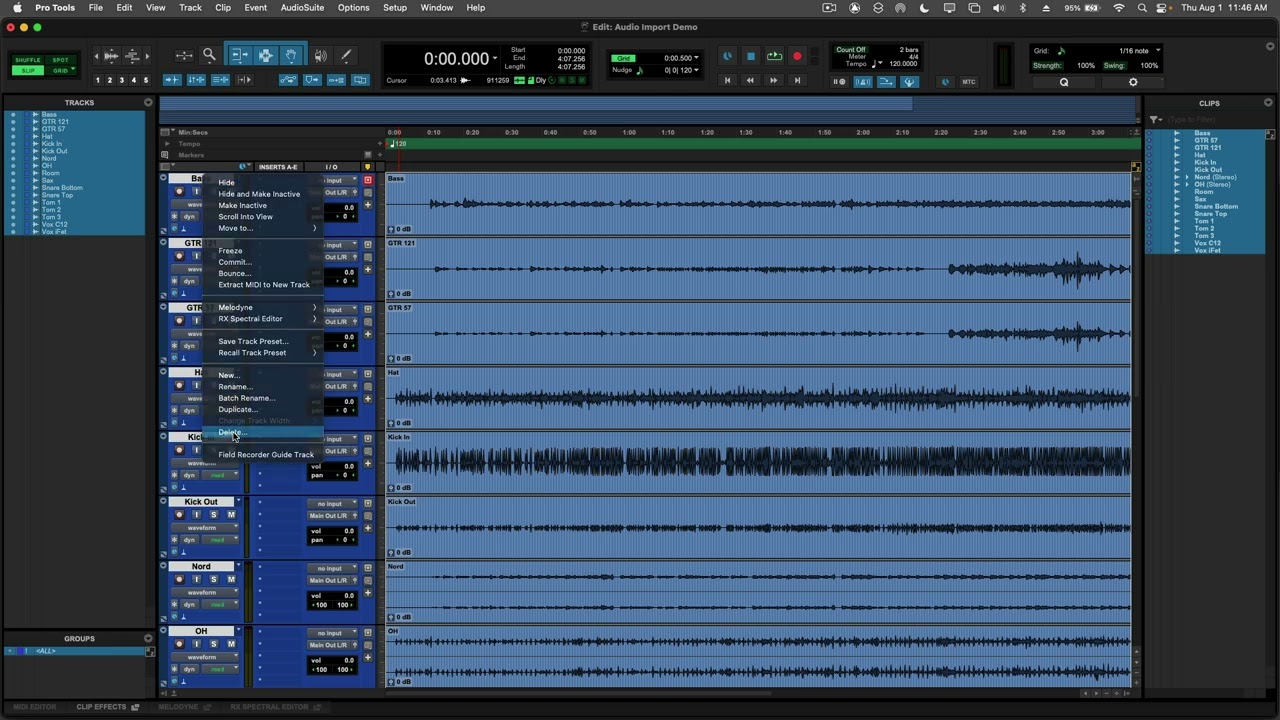The height and width of the screenshot is (720, 1280).
Task: Select Vox C12 clip in Clips list
Action: 1208,243
